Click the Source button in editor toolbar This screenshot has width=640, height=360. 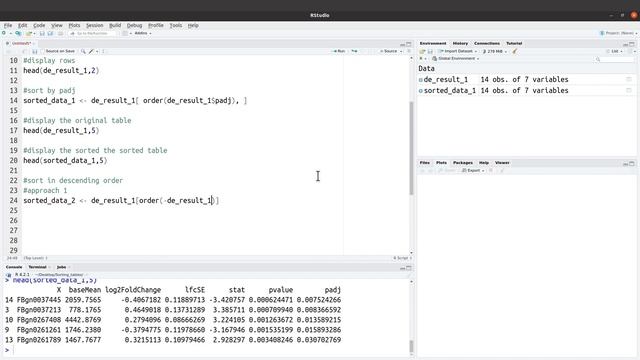click(x=389, y=51)
